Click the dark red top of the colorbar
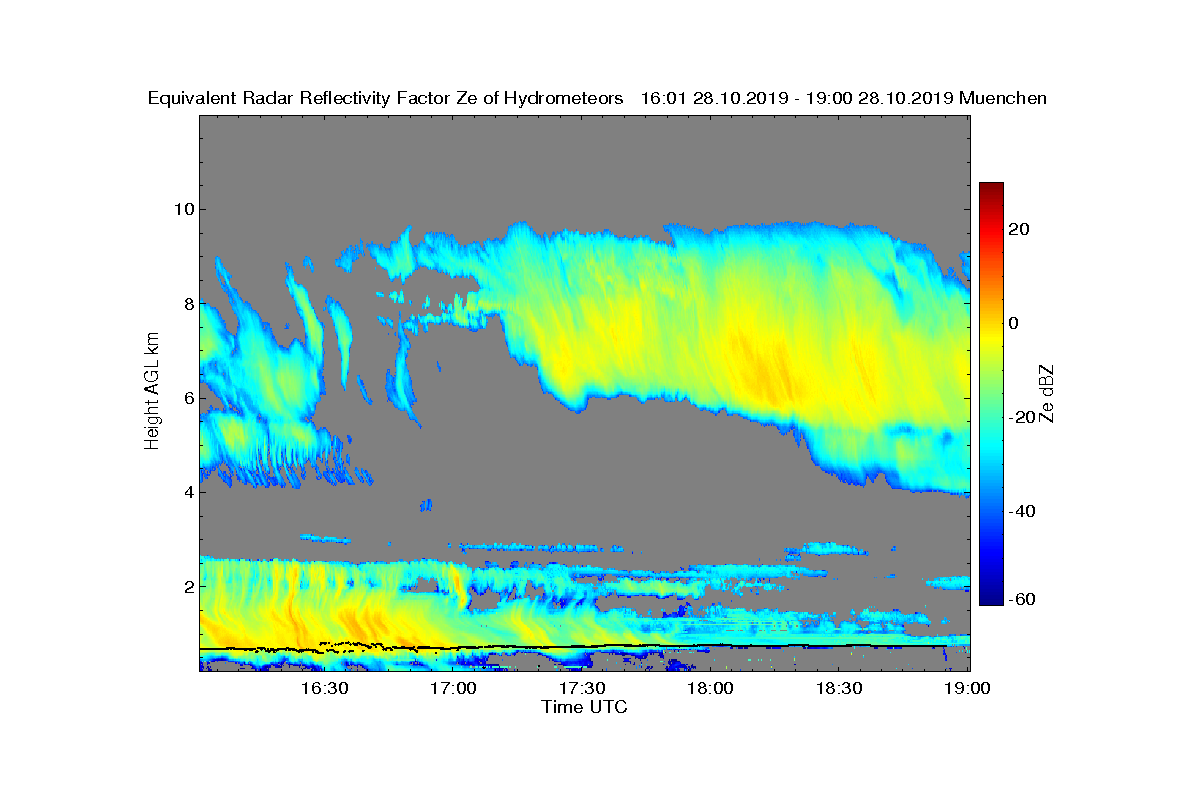This screenshot has width=1200, height=800. [x=991, y=189]
